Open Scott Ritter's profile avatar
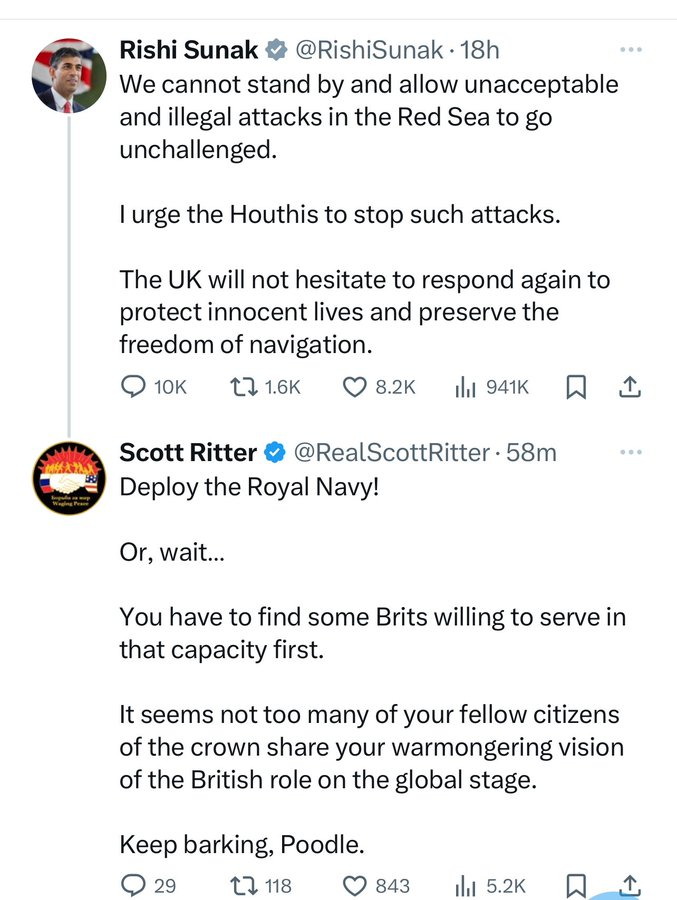 (69, 477)
